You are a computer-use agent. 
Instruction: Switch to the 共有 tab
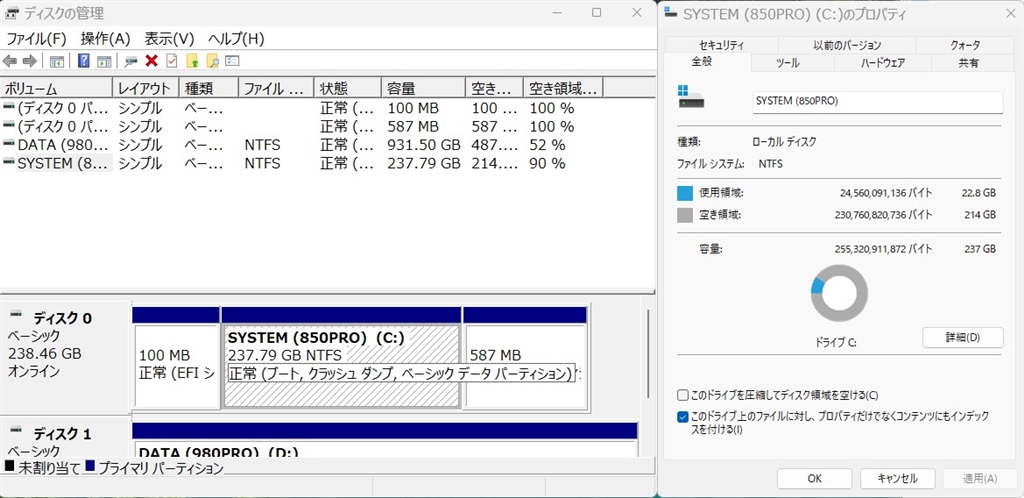click(968, 63)
